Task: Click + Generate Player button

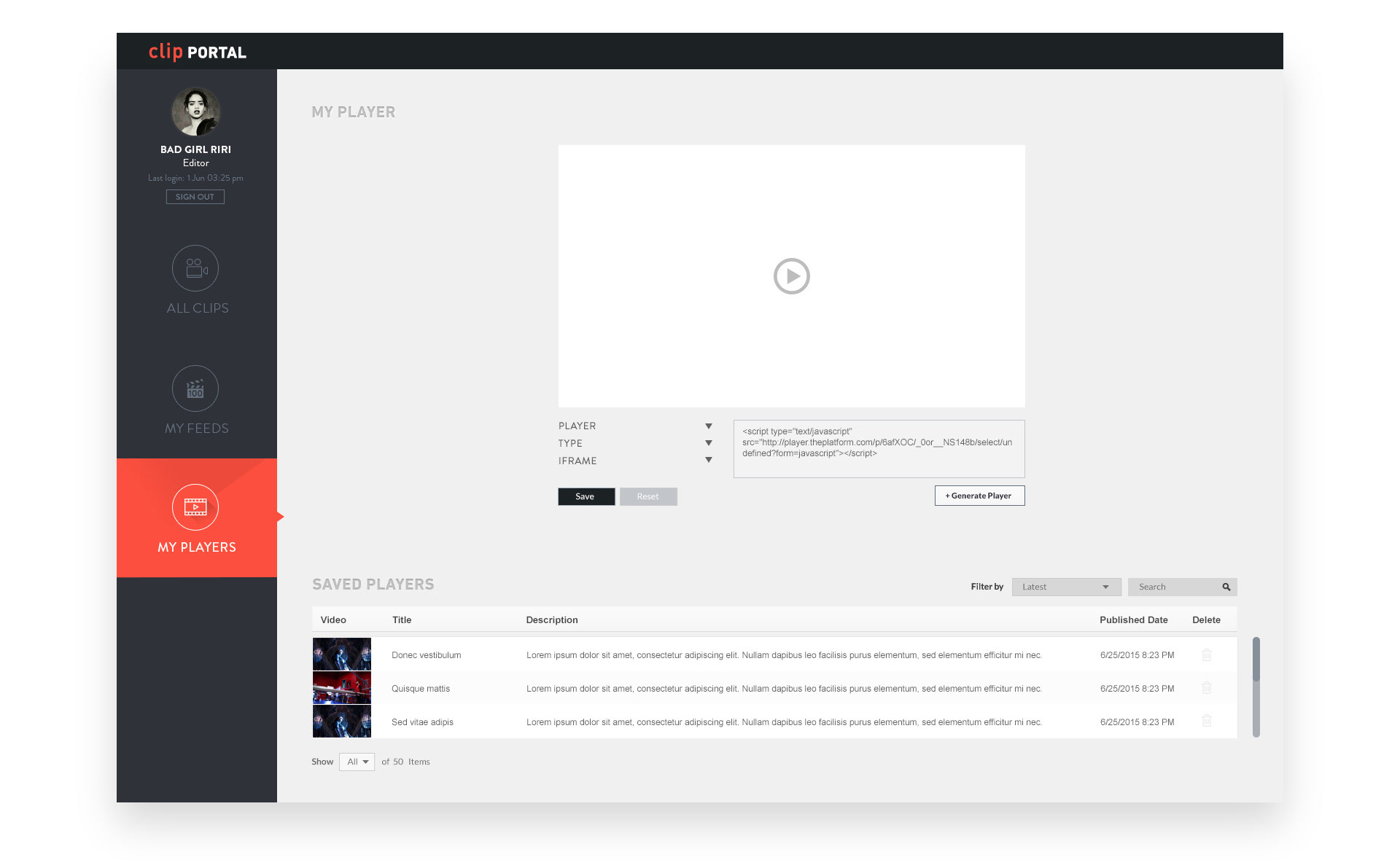Action: coord(979,496)
